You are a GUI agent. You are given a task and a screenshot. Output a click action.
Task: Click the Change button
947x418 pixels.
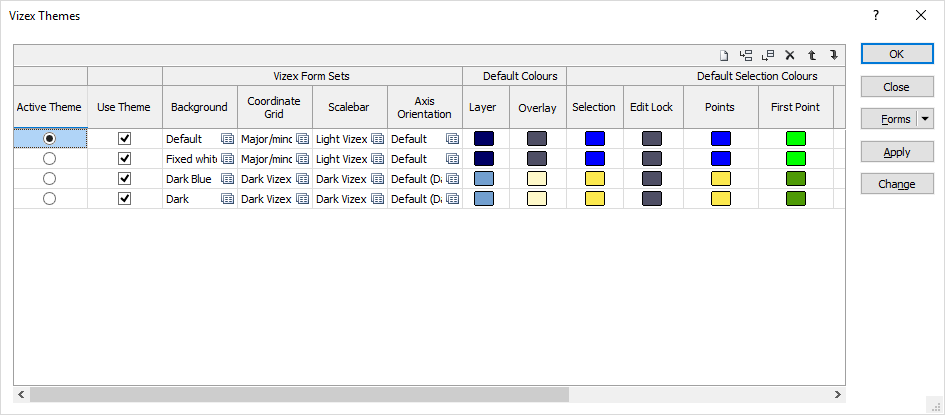(x=897, y=184)
